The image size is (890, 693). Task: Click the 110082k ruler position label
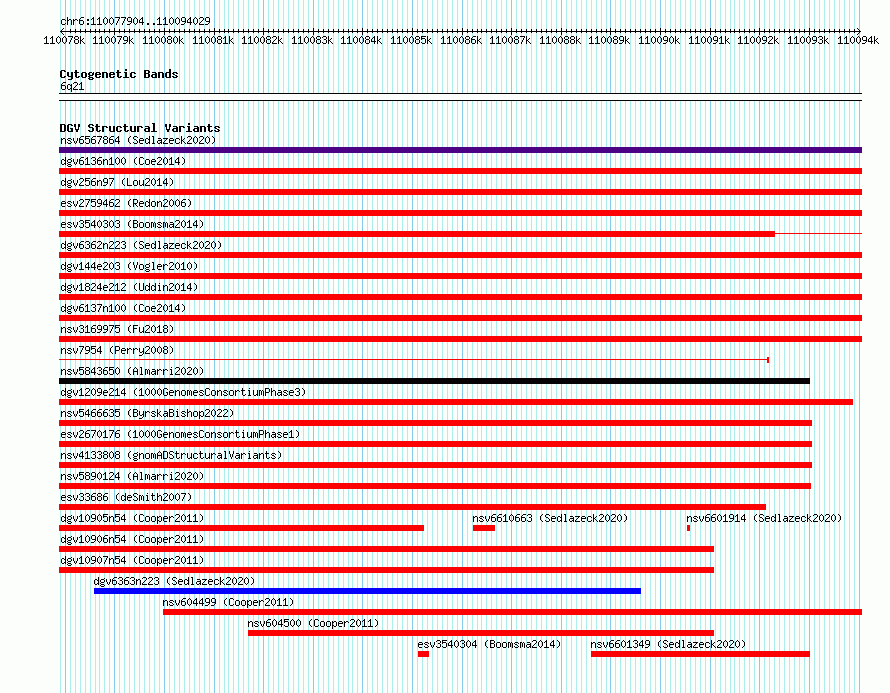[x=262, y=40]
